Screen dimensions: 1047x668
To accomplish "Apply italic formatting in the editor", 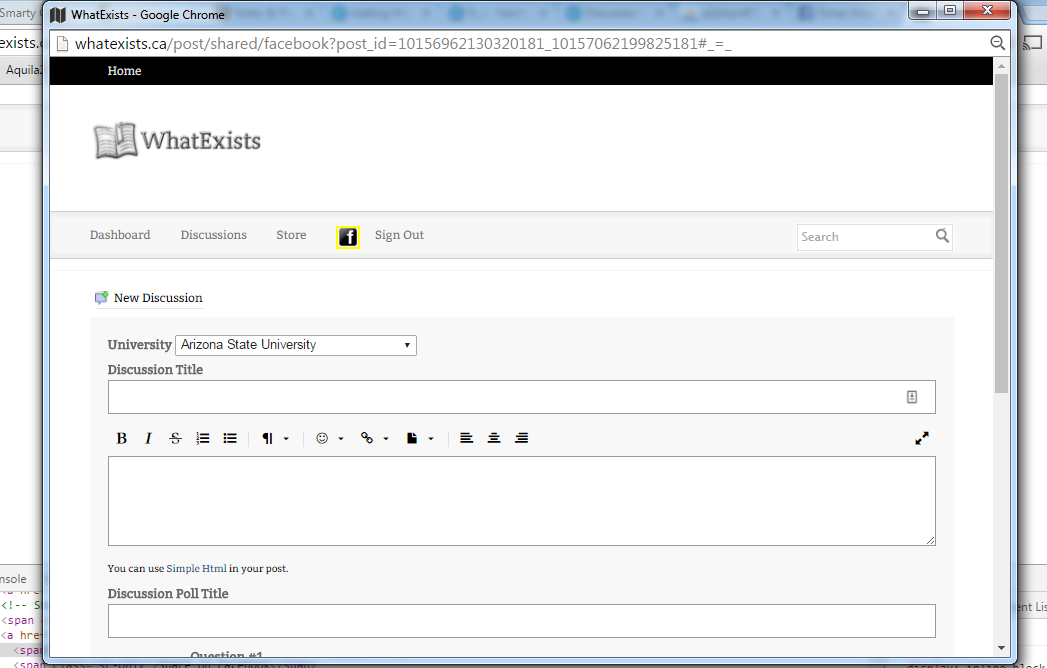I will [x=148, y=438].
